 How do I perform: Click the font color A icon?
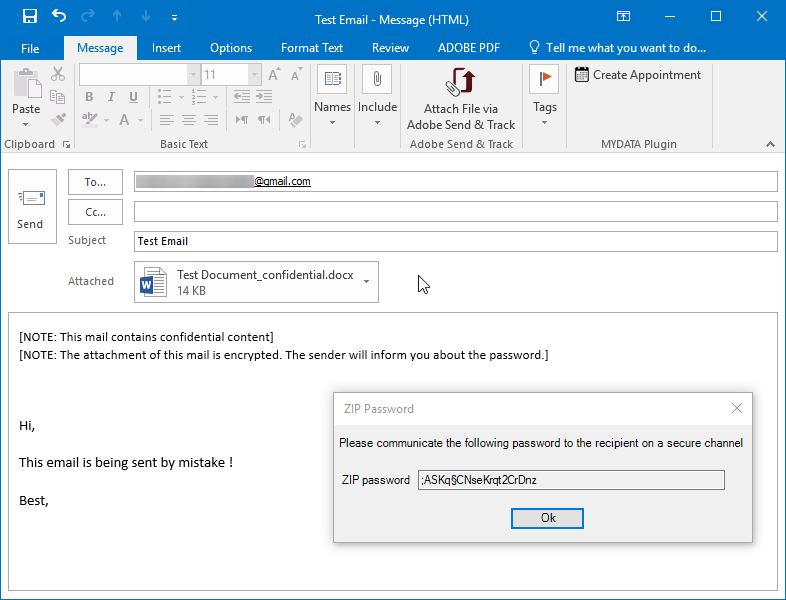(124, 120)
